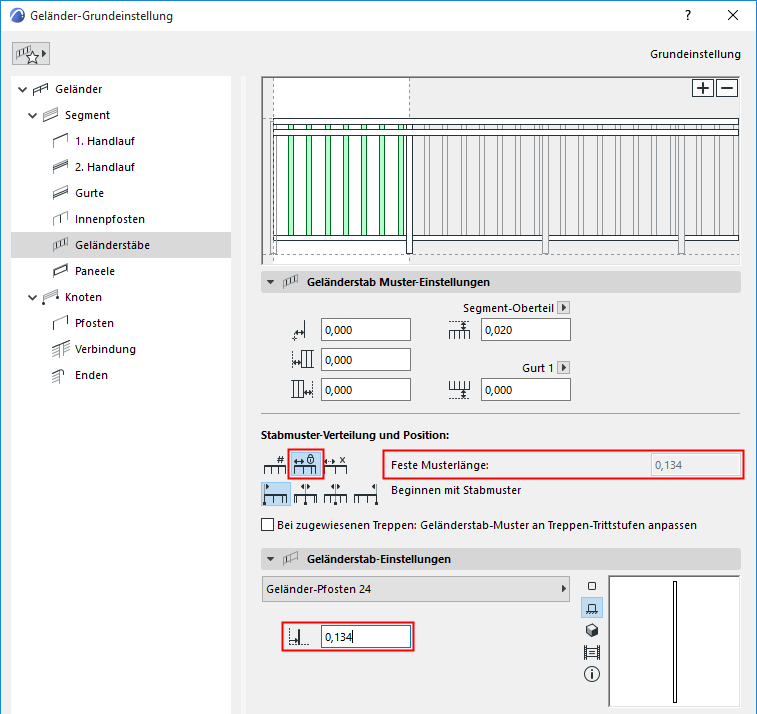Show small square plan preview icon

click(592, 586)
